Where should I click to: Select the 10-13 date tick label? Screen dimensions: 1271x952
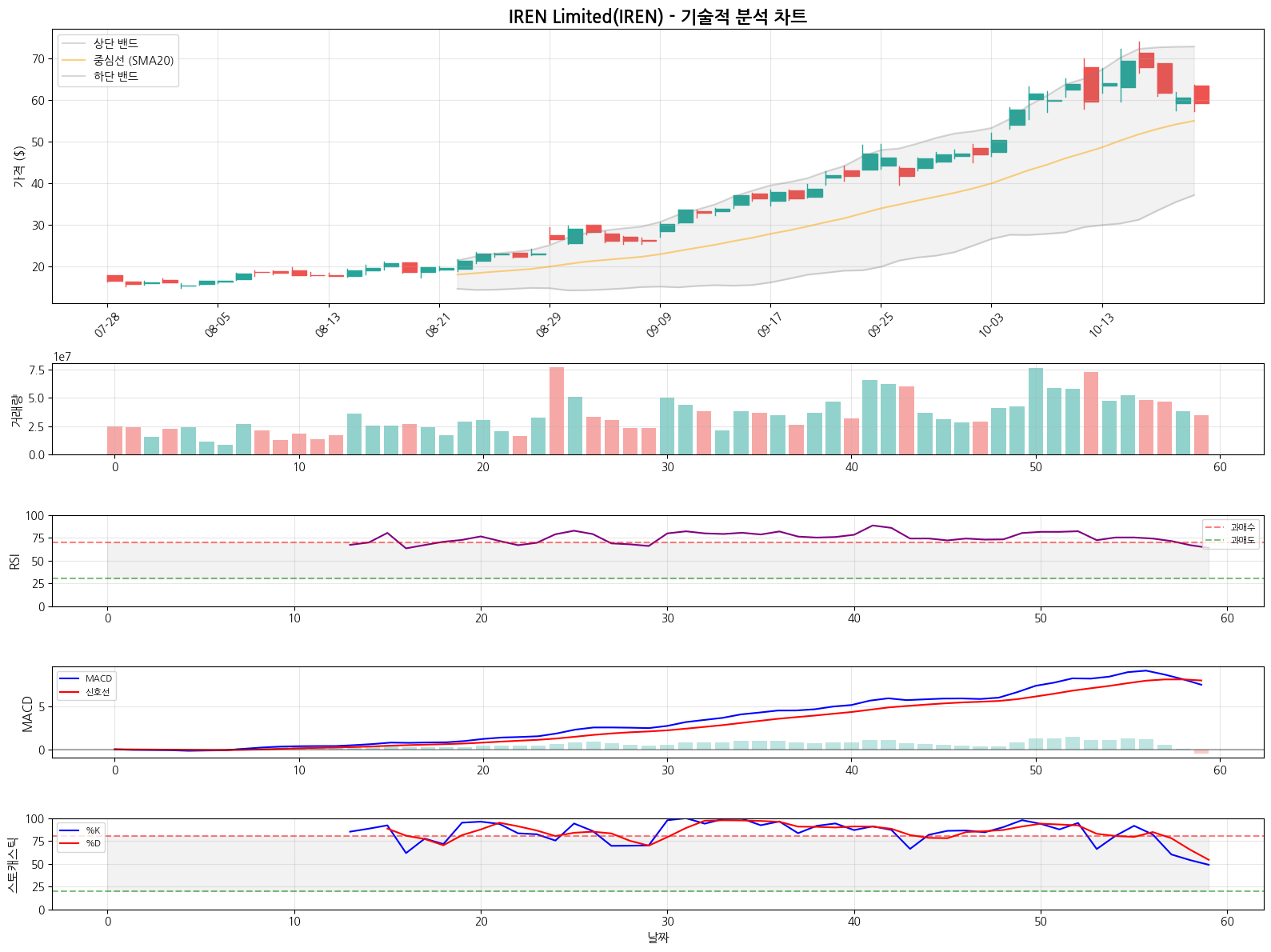point(1101,325)
